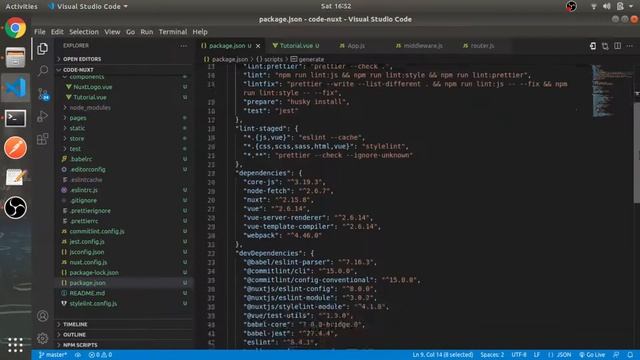Expand the store folder
640x360 pixels.
(76, 139)
